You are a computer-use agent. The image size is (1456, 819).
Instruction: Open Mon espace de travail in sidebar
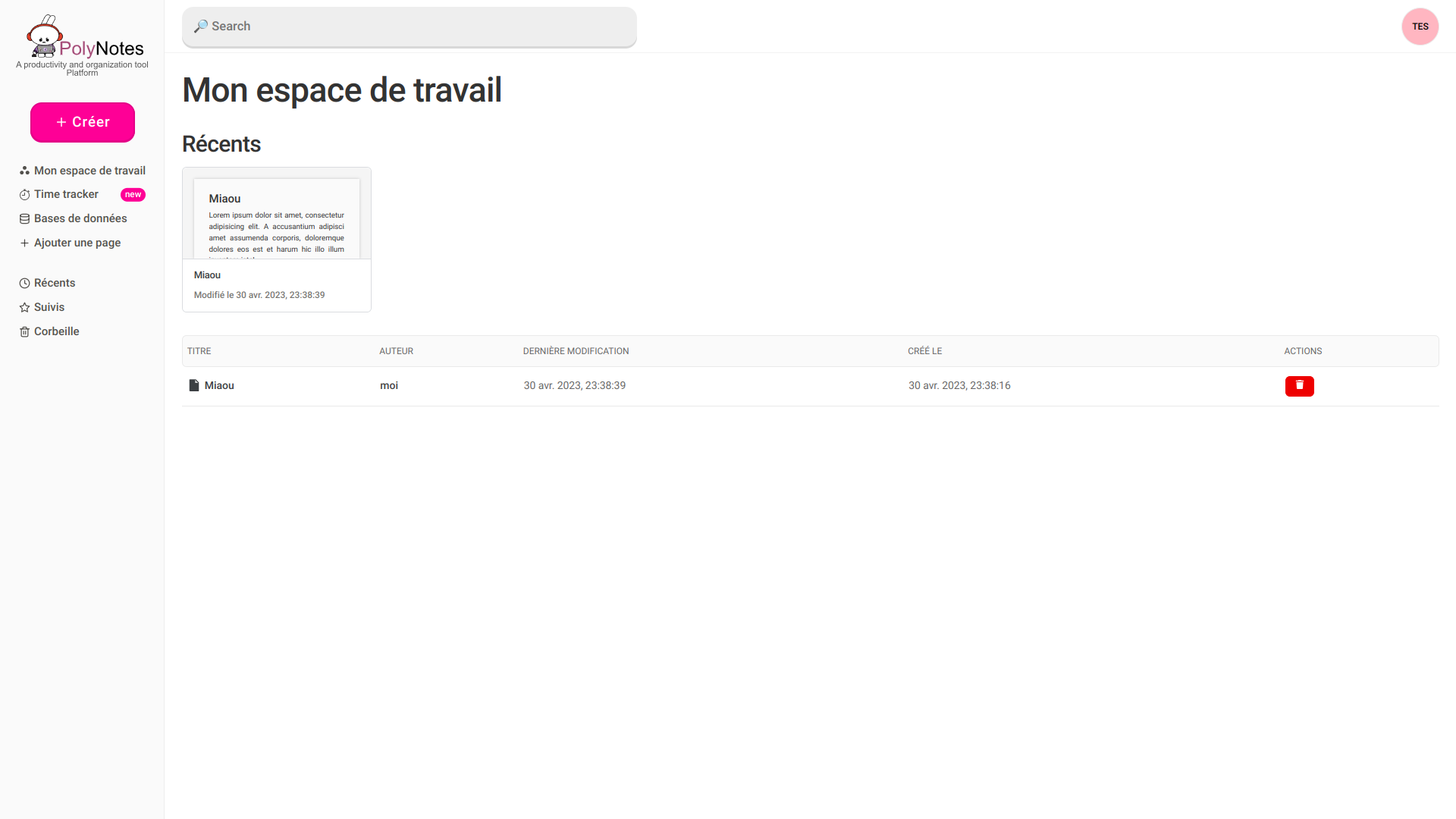coord(89,171)
